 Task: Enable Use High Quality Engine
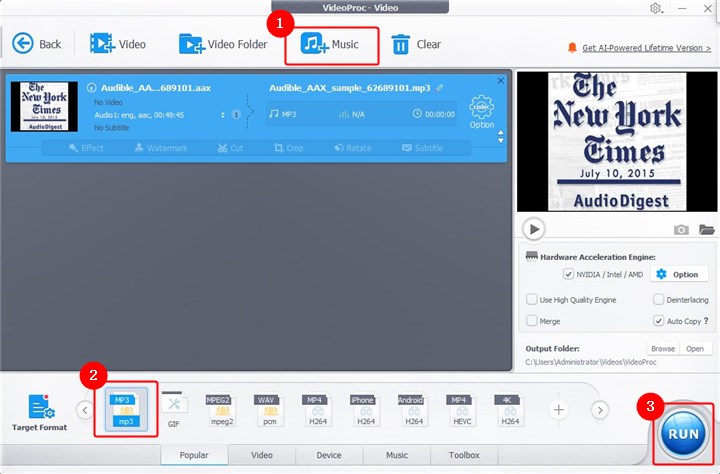[532, 299]
